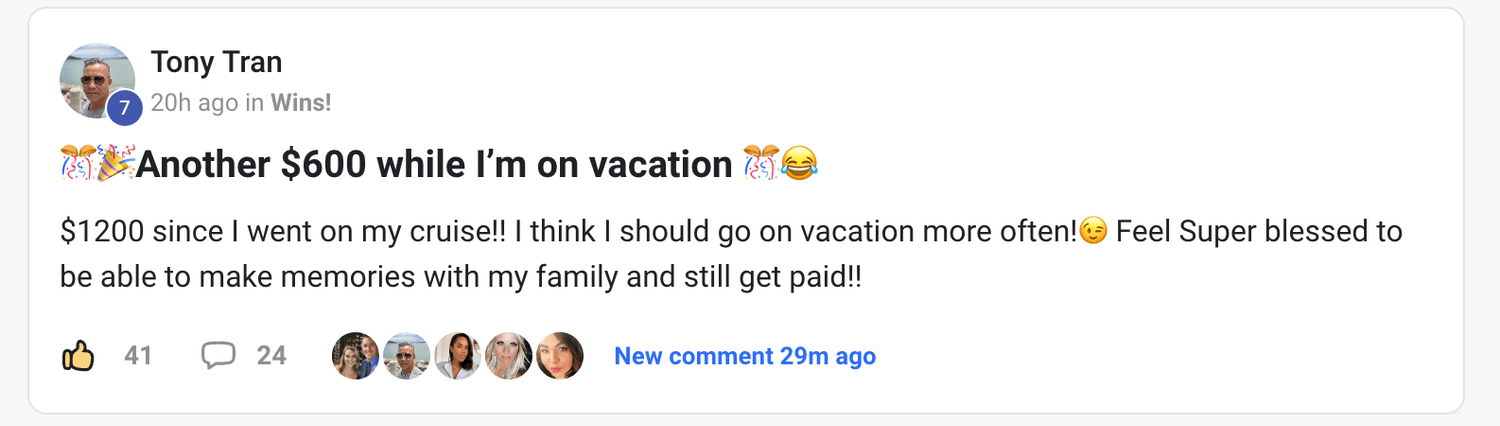The height and width of the screenshot is (426, 1500).
Task: Open comments via the speech bubble icon
Action: point(218,355)
